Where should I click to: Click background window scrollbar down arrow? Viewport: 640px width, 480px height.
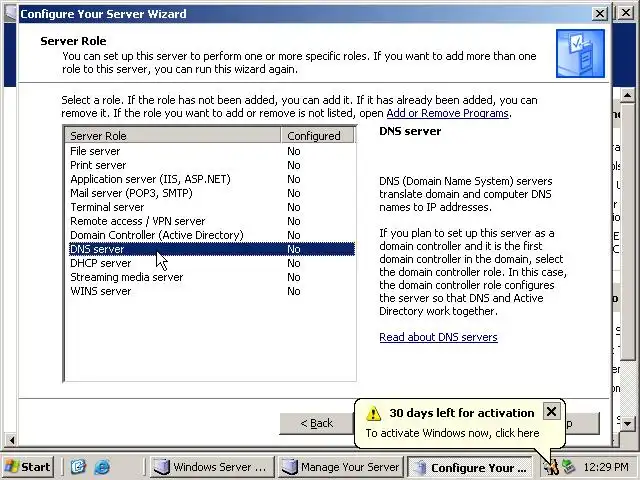pyautogui.click(x=627, y=424)
